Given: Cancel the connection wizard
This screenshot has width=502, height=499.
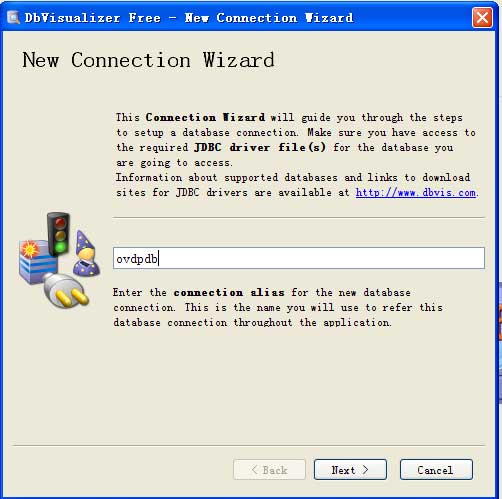Looking at the screenshot, I should (436, 470).
